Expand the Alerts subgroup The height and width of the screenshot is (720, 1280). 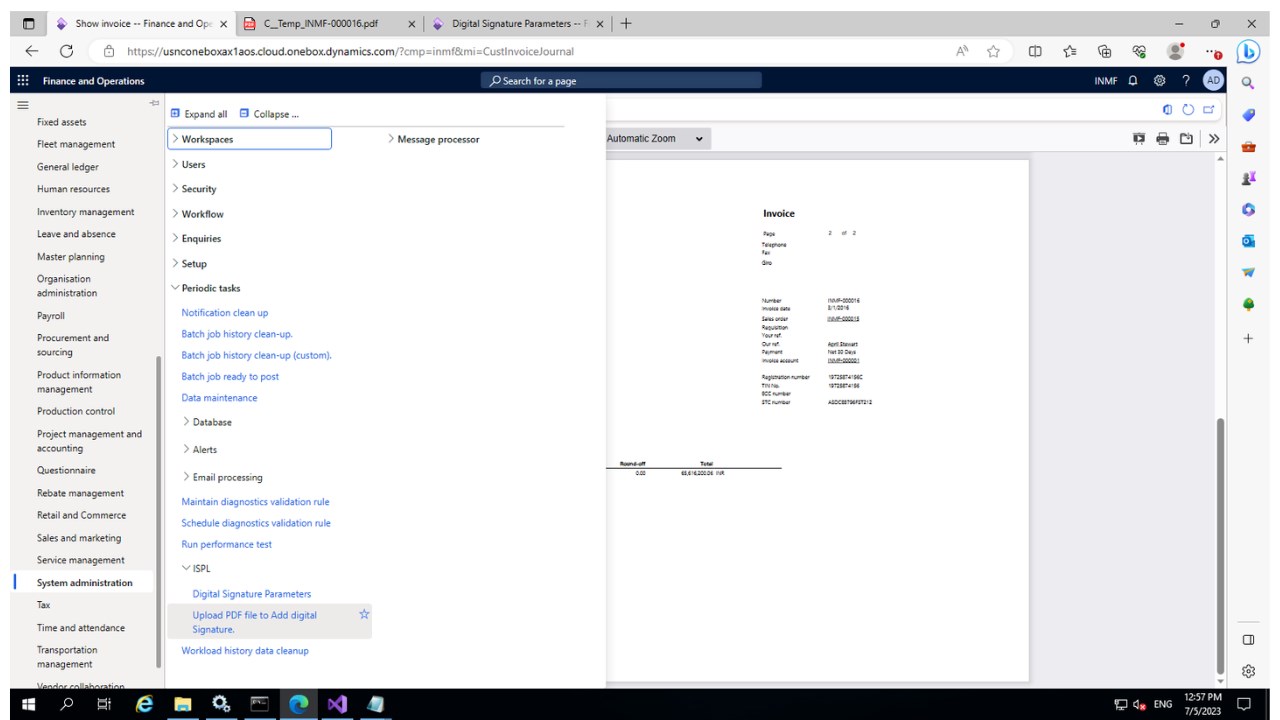(200, 449)
